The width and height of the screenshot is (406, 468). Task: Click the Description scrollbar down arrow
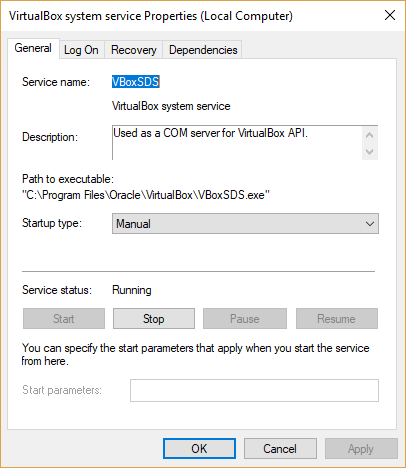point(369,152)
